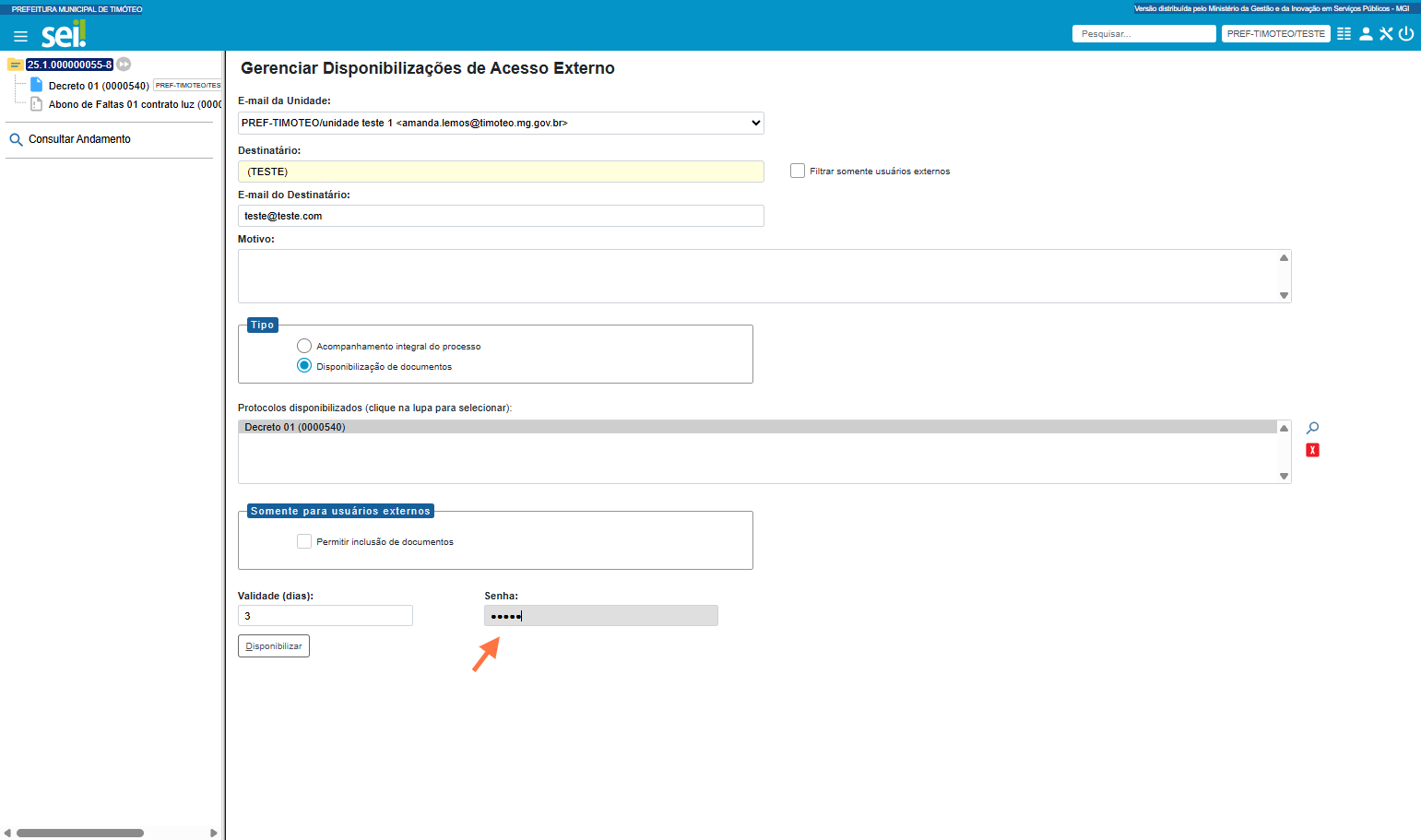
Task: Click the Abono de Faltas document icon
Action: pyautogui.click(x=37, y=104)
